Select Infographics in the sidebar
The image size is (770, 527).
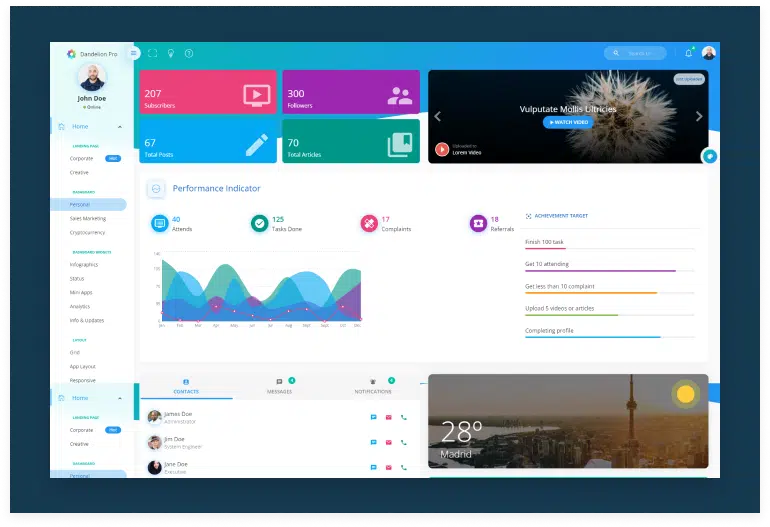click(84, 265)
